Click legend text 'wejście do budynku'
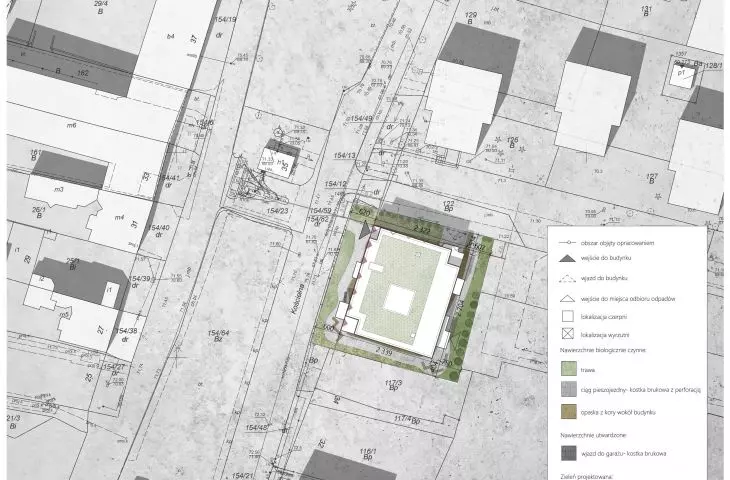730x480 pixels. click(606, 258)
